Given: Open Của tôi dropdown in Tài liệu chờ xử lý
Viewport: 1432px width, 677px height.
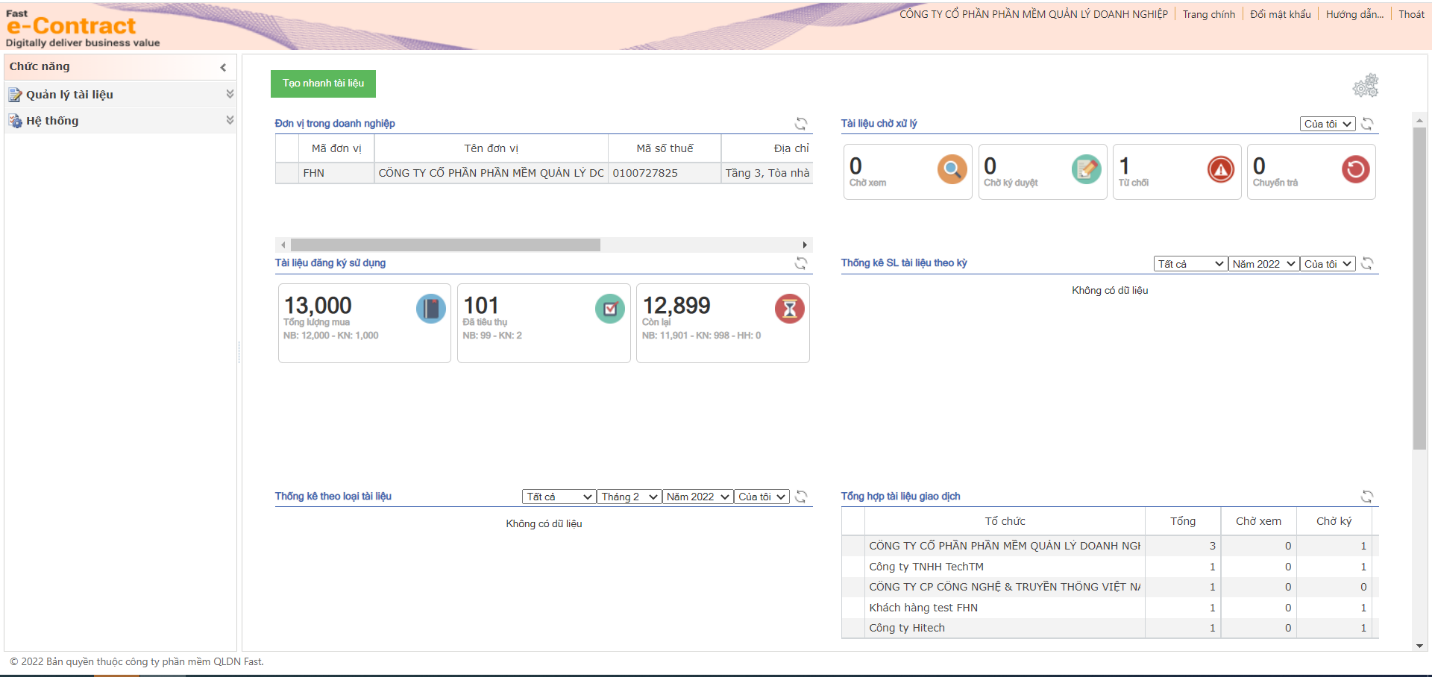Looking at the screenshot, I should [x=1328, y=124].
